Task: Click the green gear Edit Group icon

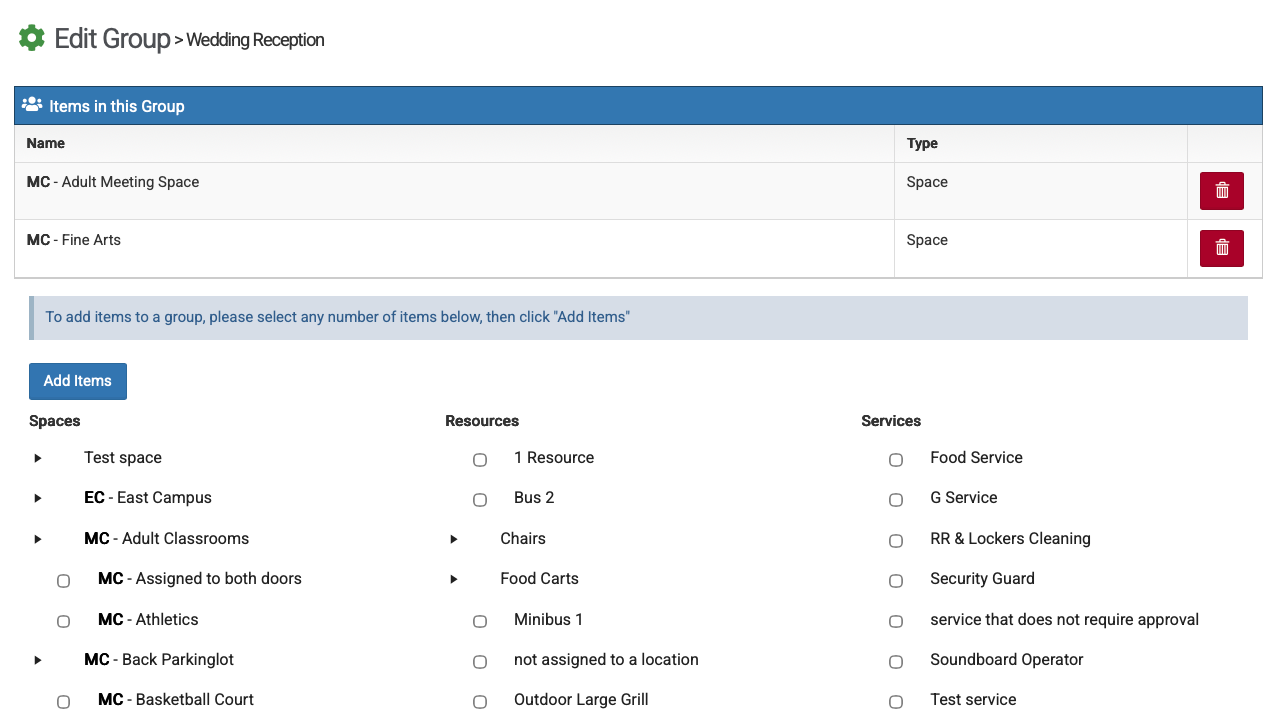Action: point(32,39)
